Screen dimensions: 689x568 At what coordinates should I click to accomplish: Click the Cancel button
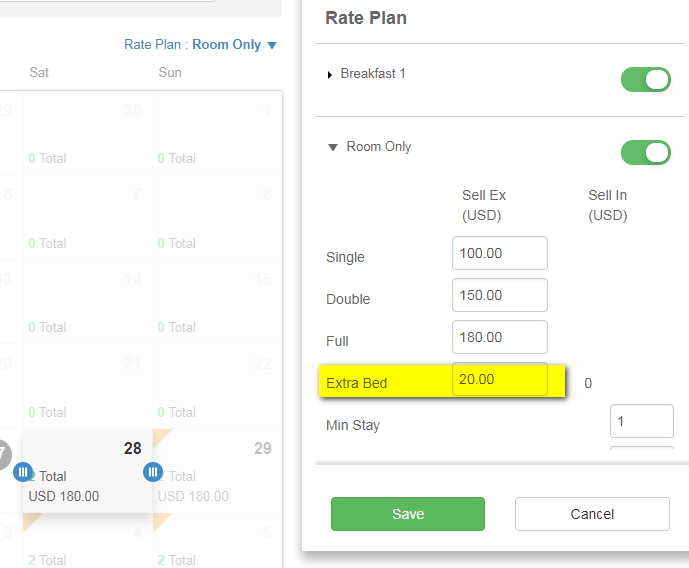(592, 514)
